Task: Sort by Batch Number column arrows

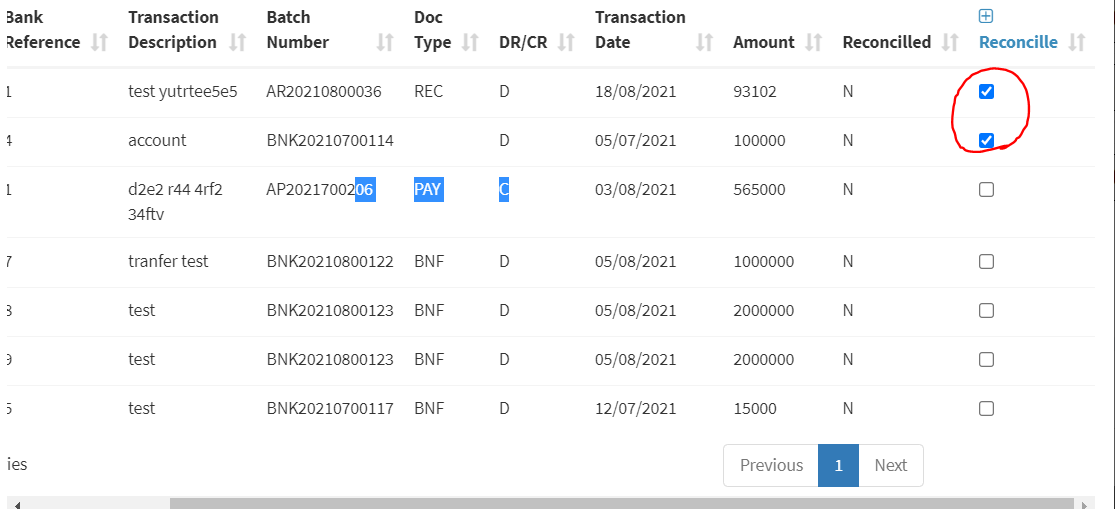Action: coord(385,42)
